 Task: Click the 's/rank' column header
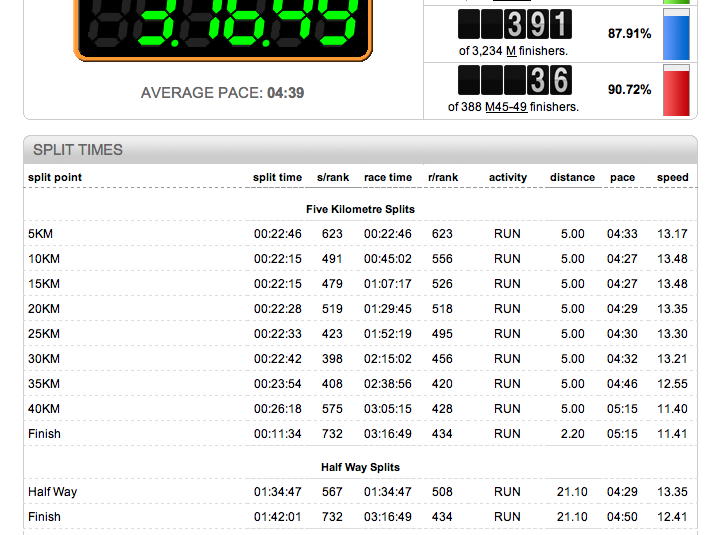[333, 177]
